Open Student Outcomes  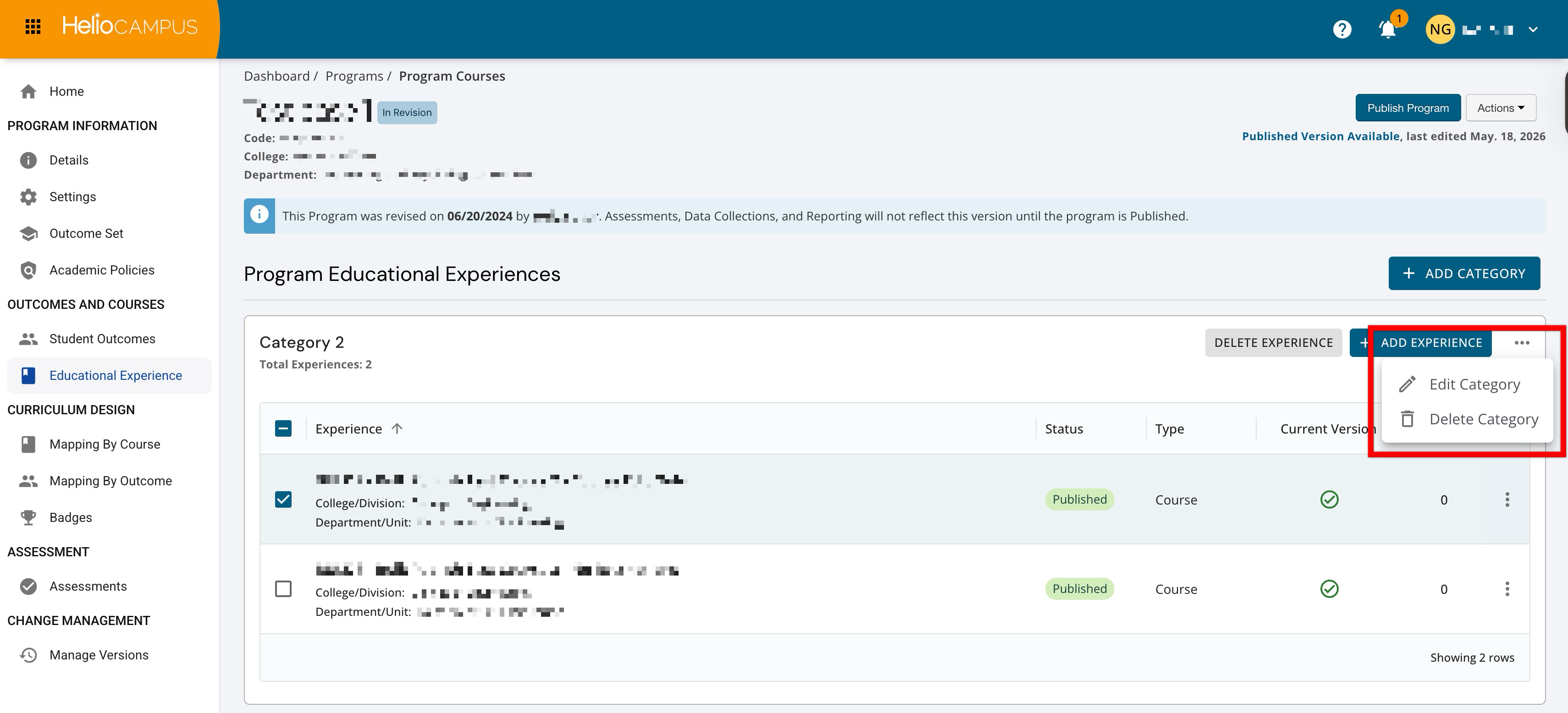click(x=102, y=339)
